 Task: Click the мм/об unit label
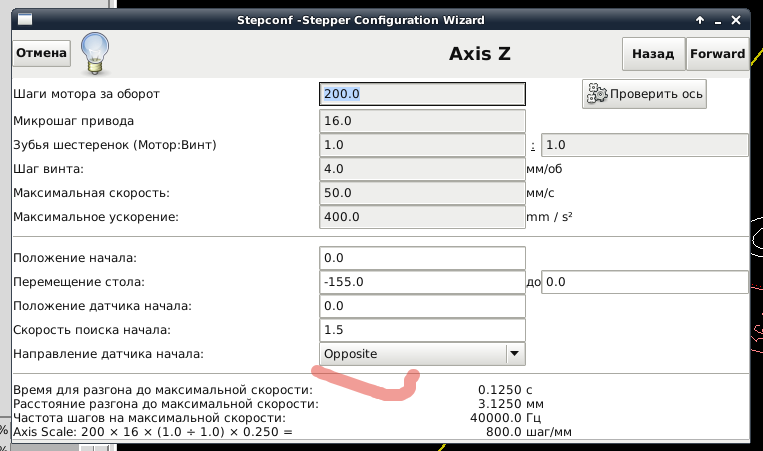tap(544, 169)
